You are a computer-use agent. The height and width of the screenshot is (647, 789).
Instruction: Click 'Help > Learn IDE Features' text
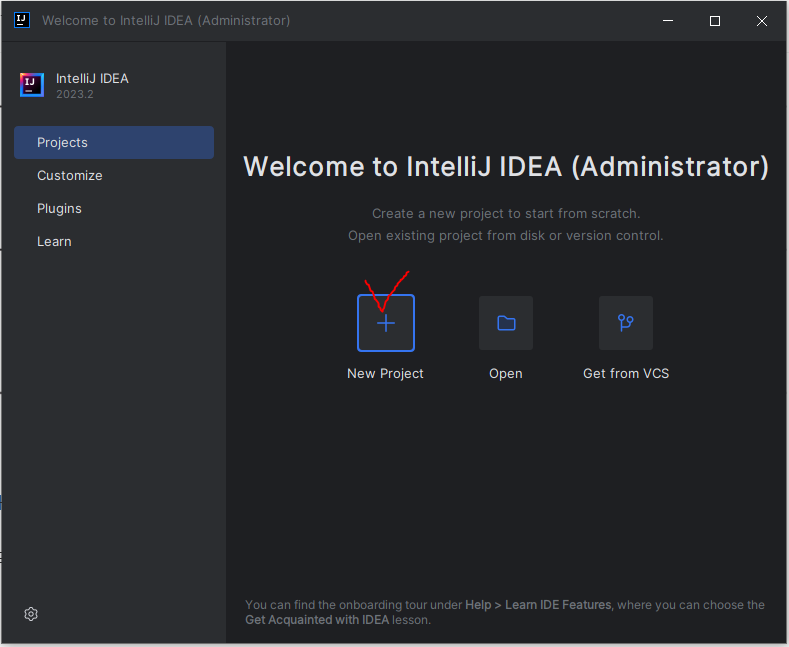(538, 605)
